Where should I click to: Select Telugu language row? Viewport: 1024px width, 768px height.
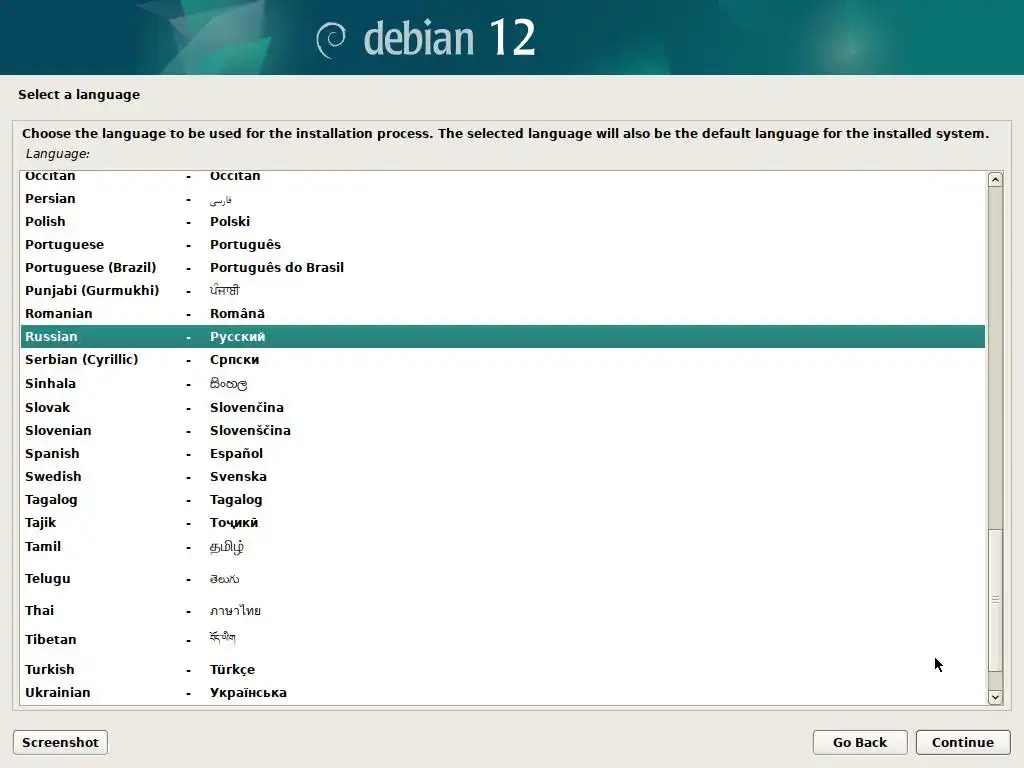502,579
